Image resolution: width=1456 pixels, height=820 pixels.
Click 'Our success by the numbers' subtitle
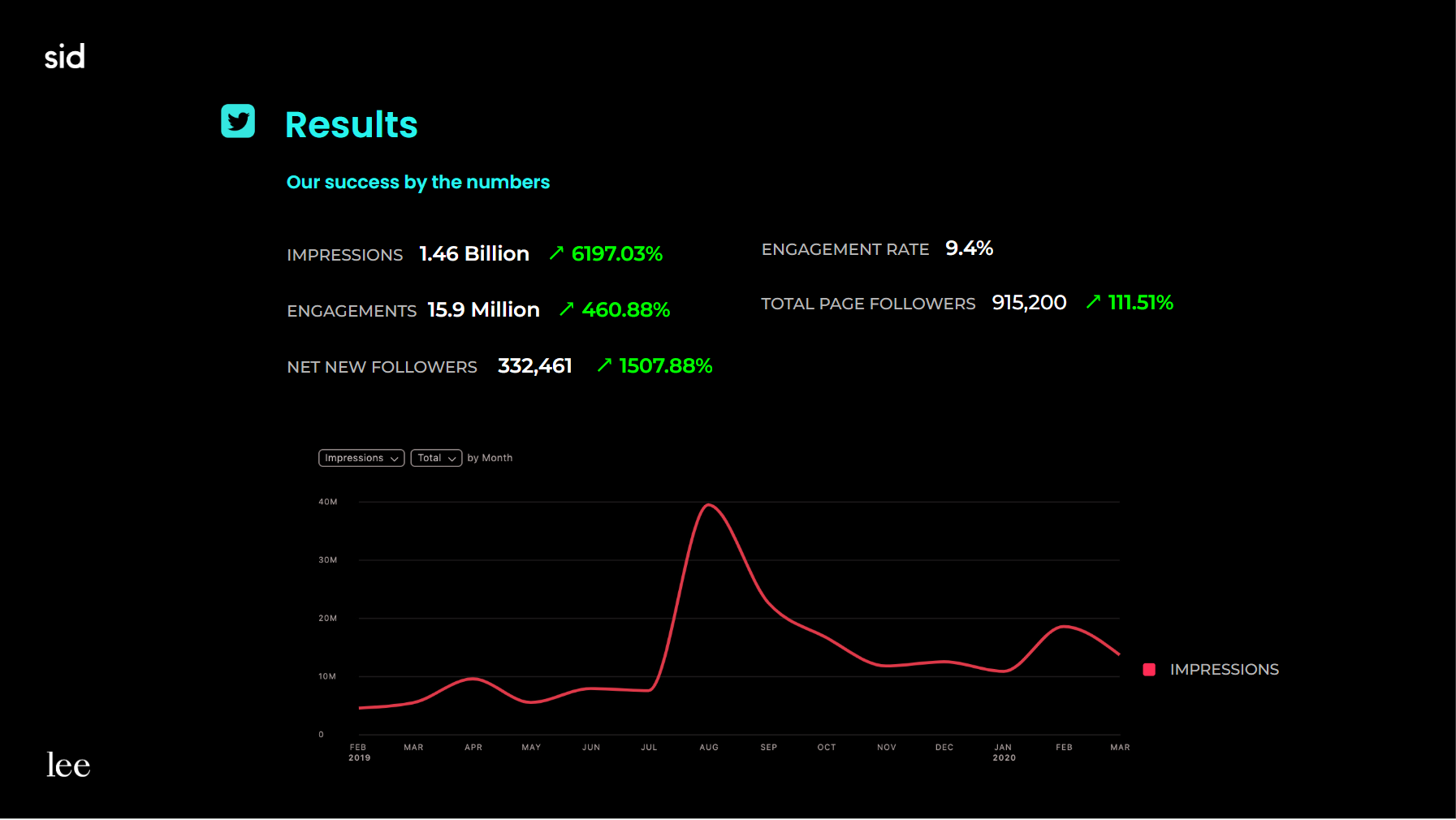click(x=418, y=183)
